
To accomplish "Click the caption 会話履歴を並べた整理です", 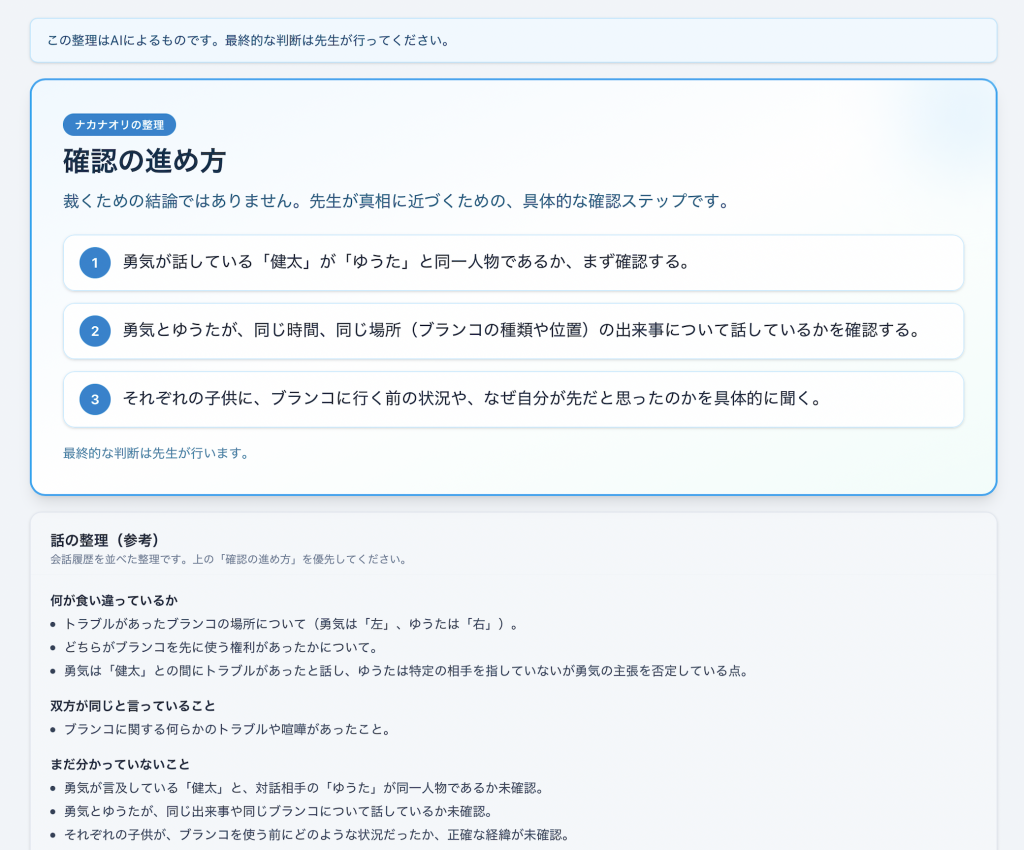I will 228,559.
